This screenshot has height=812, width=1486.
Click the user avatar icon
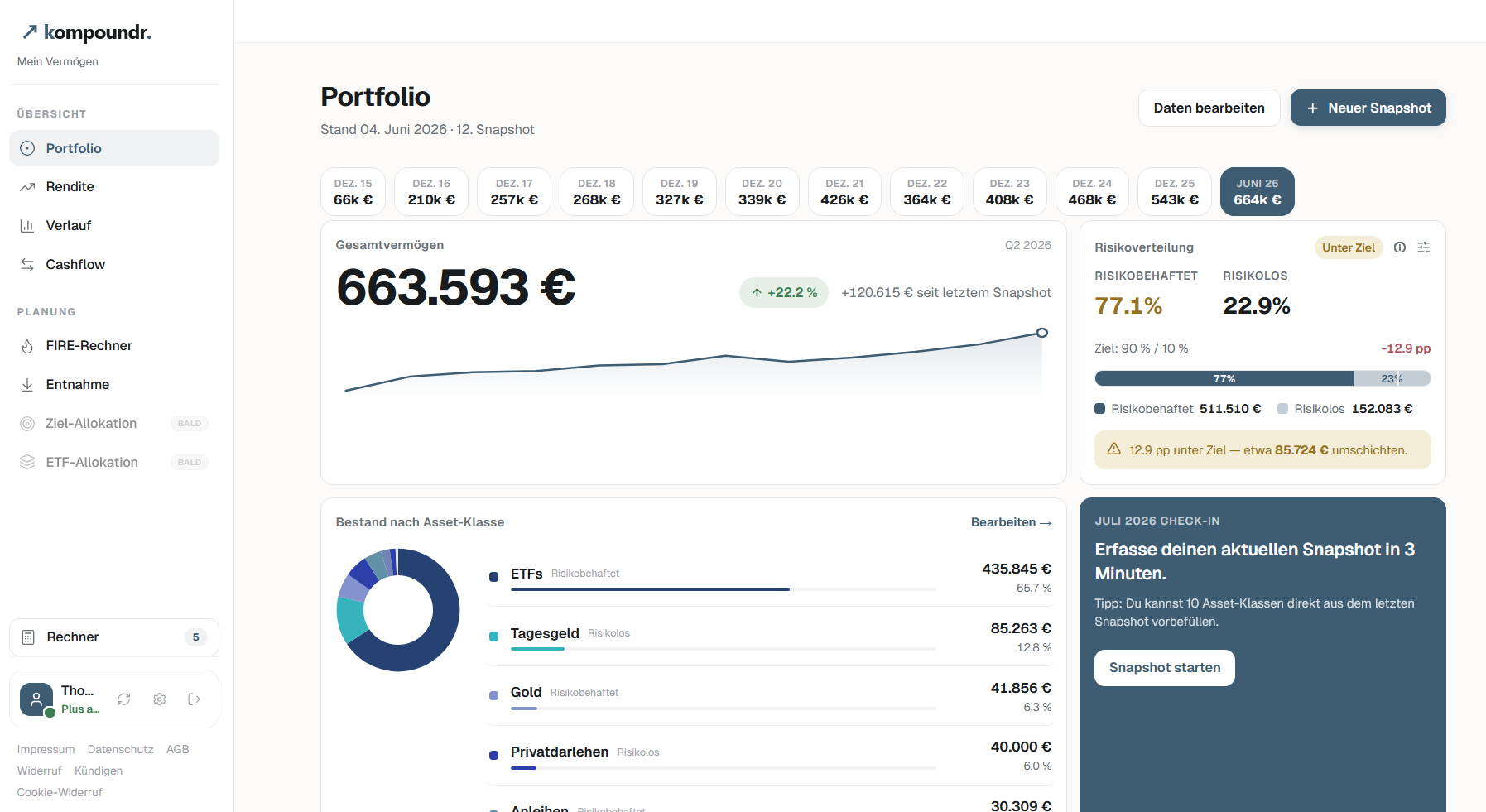click(36, 699)
